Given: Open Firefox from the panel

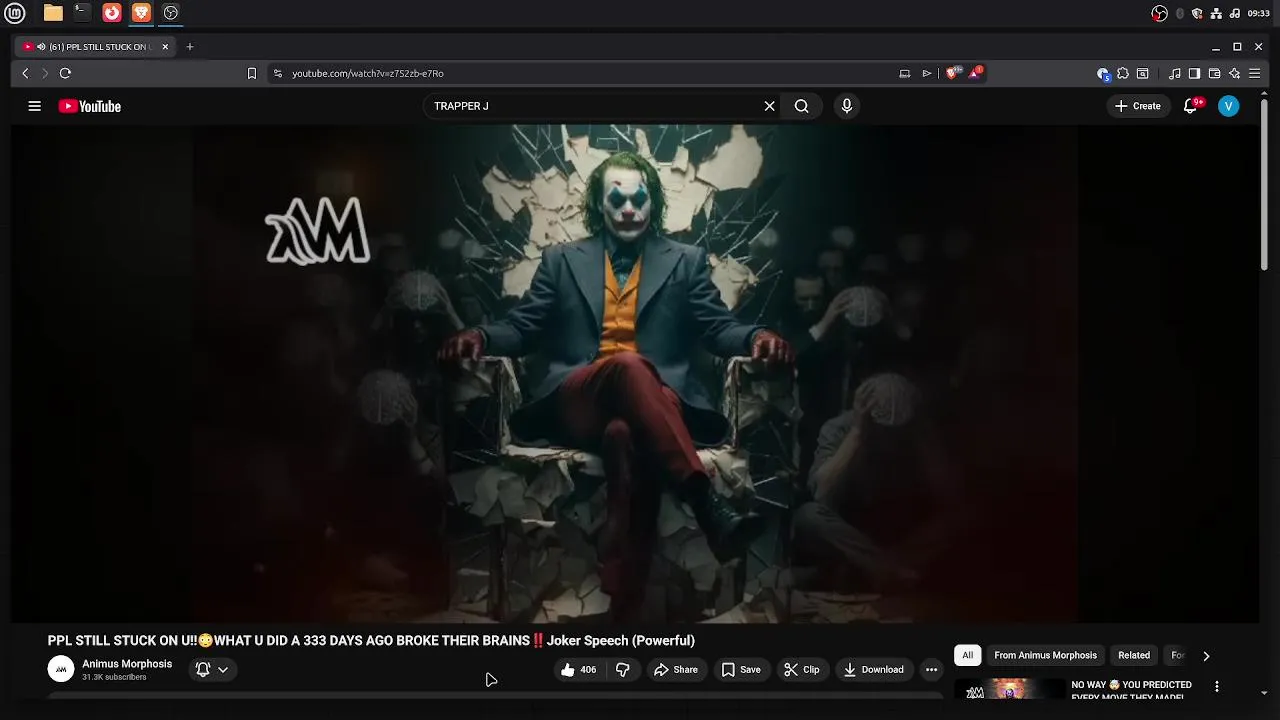Looking at the screenshot, I should pos(112,13).
